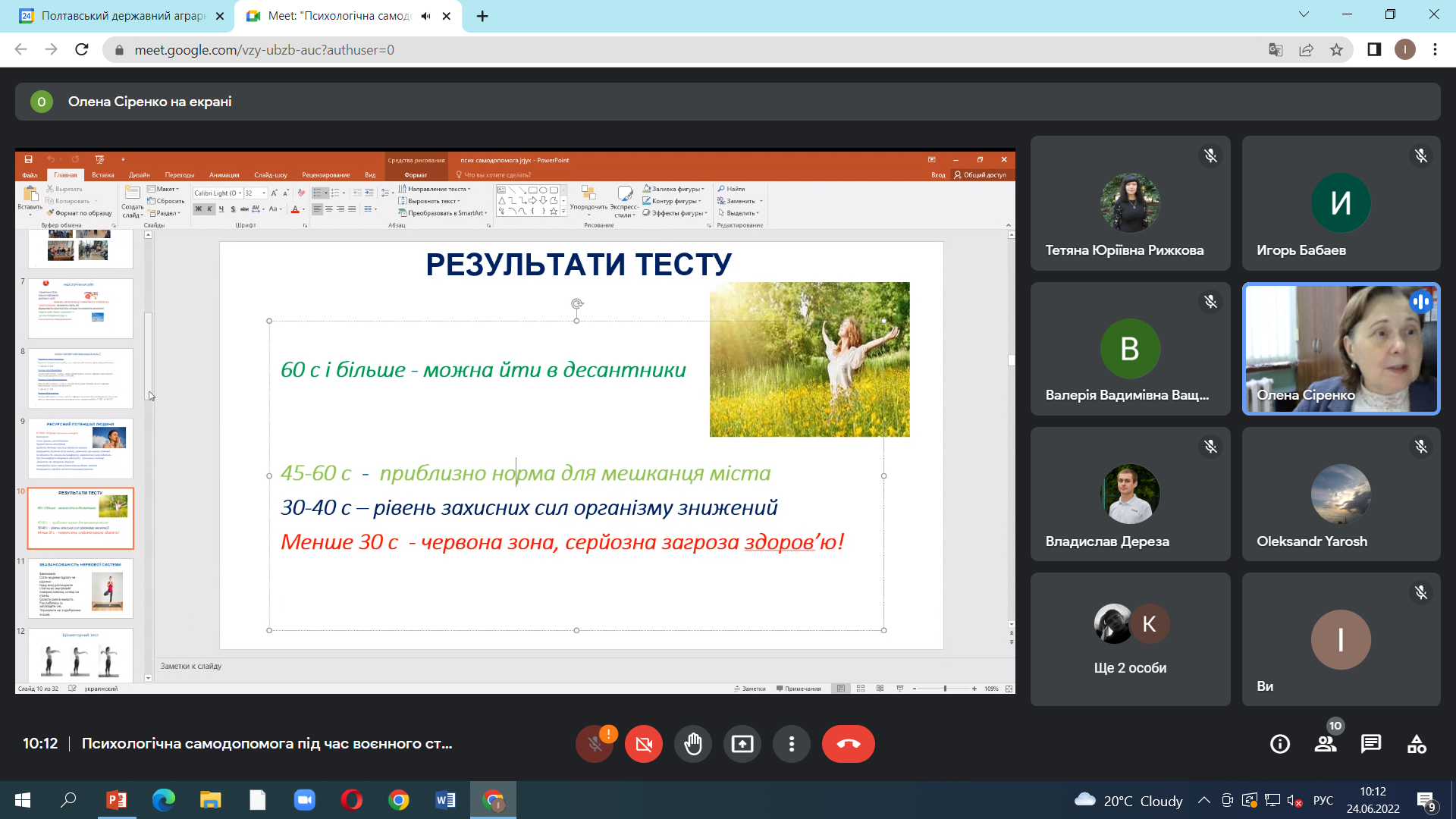Viewport: 1456px width, 819px height.
Task: Open the 'Ще 2 особи' participants tile
Action: click(x=1130, y=639)
